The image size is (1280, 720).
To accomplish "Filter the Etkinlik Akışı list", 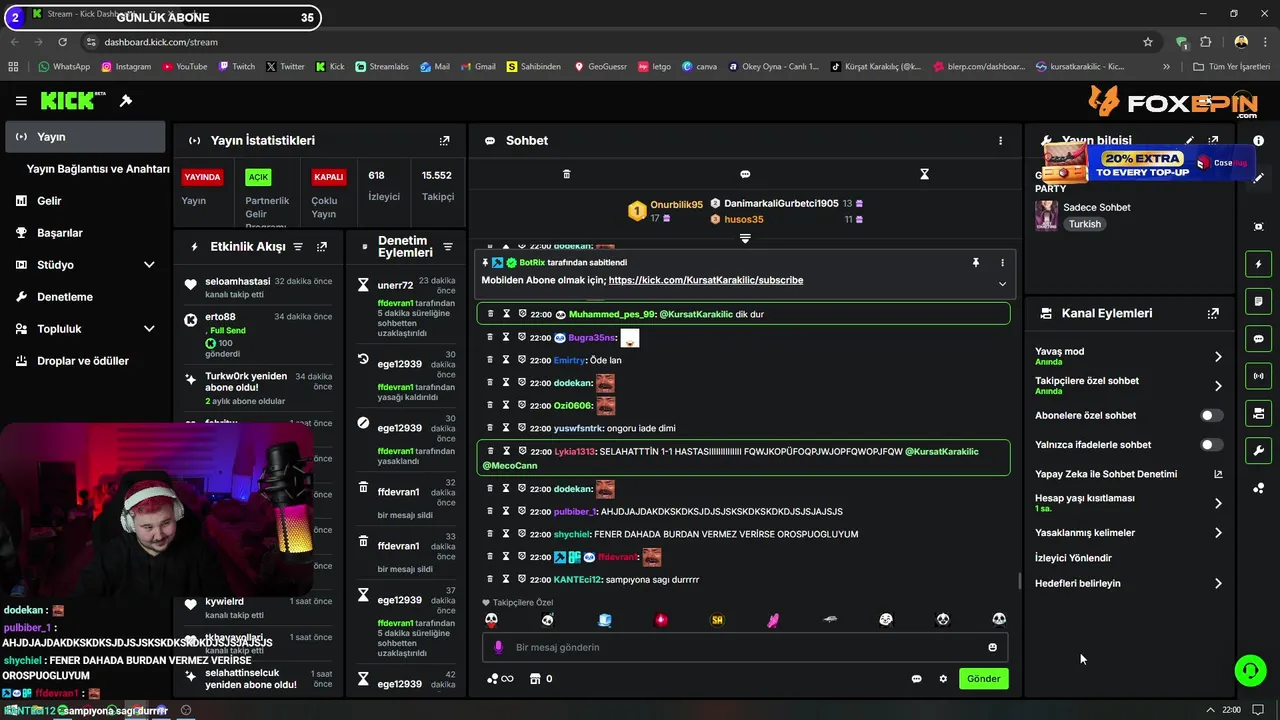I will 297,247.
